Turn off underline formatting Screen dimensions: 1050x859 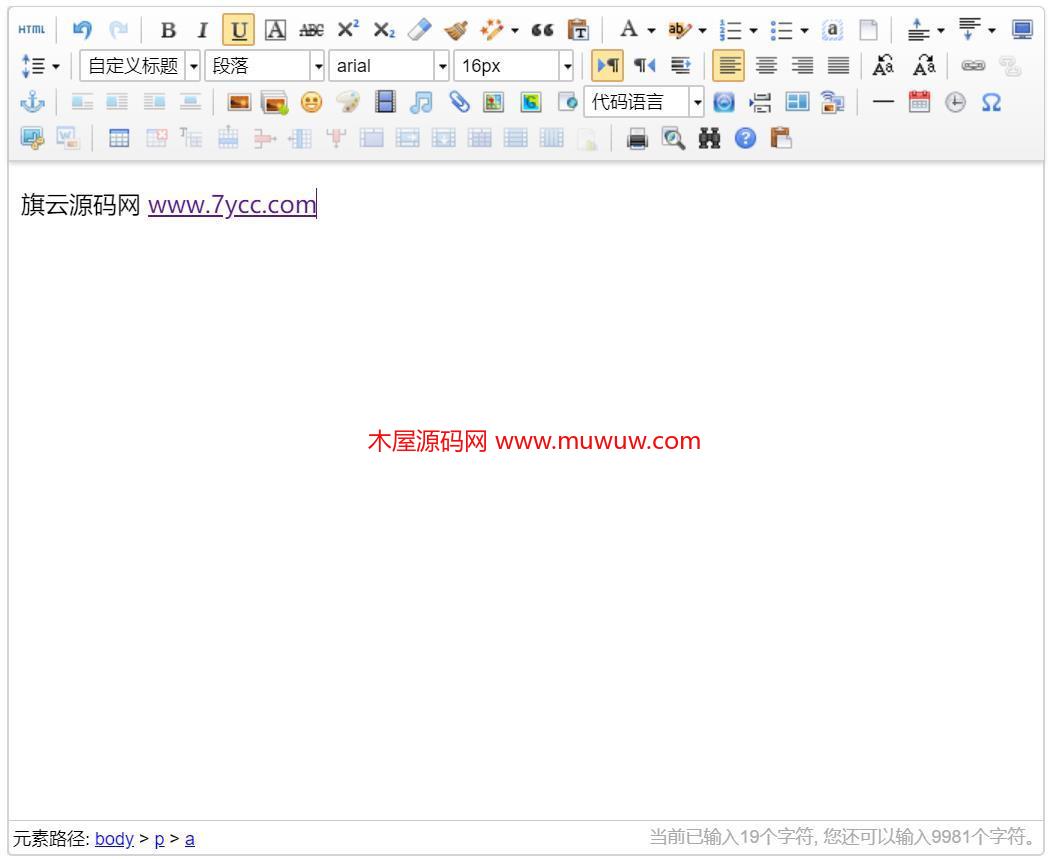coord(237,30)
